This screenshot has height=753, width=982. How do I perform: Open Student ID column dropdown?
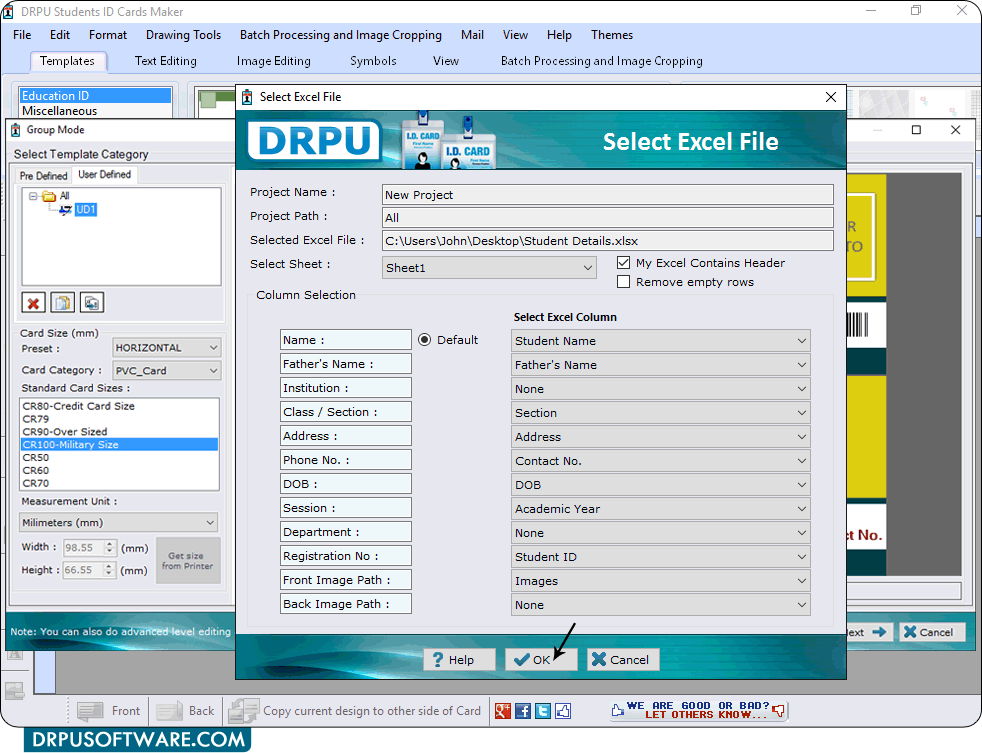660,557
